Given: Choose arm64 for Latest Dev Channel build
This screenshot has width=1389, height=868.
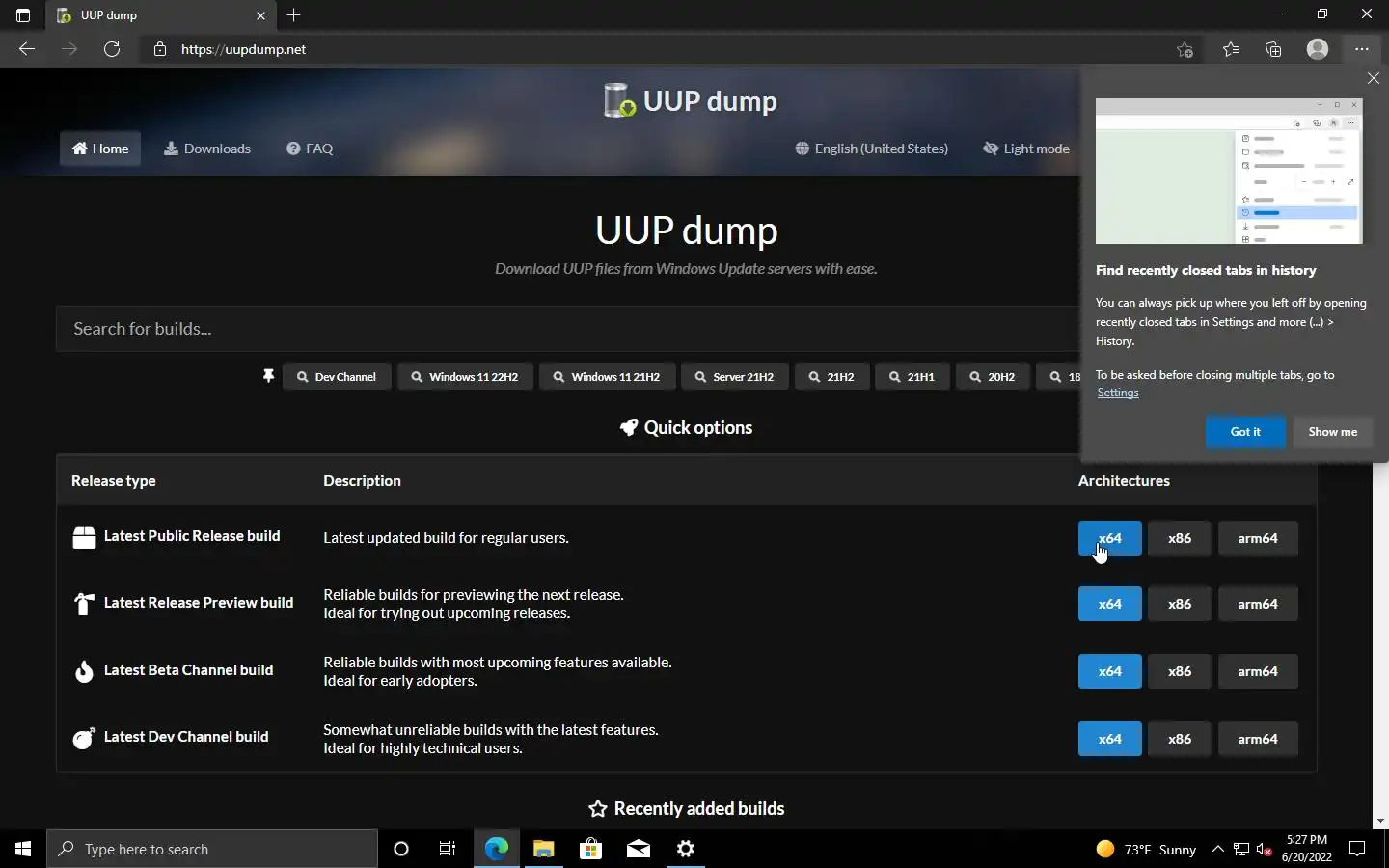Looking at the screenshot, I should [1258, 739].
